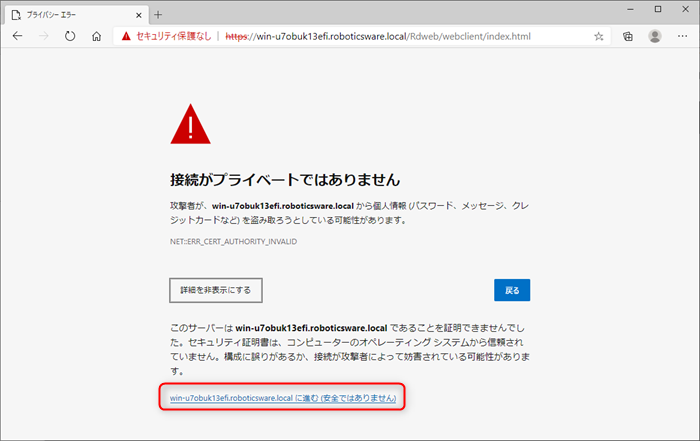
Task: Close the browser window
Action: [686, 9]
